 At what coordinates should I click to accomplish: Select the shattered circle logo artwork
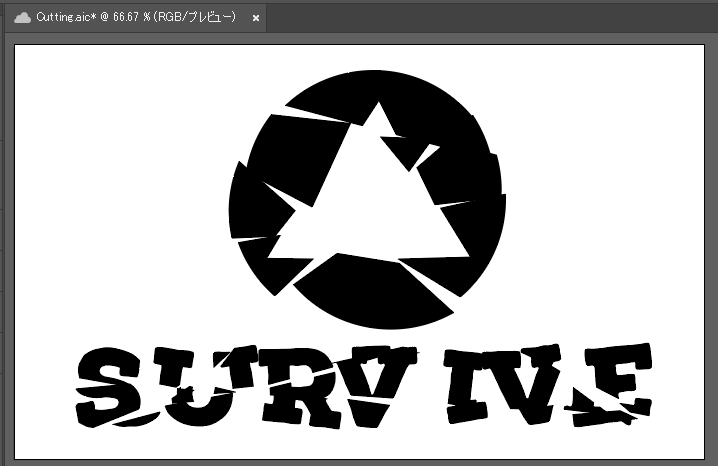pos(367,200)
